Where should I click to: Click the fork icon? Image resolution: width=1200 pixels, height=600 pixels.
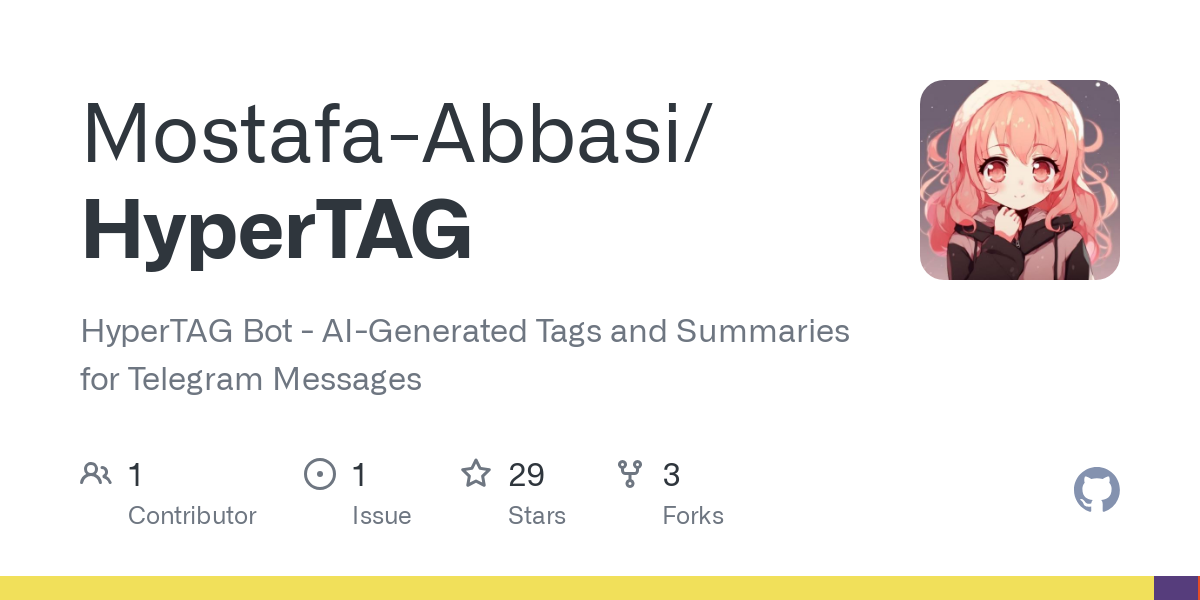(630, 474)
